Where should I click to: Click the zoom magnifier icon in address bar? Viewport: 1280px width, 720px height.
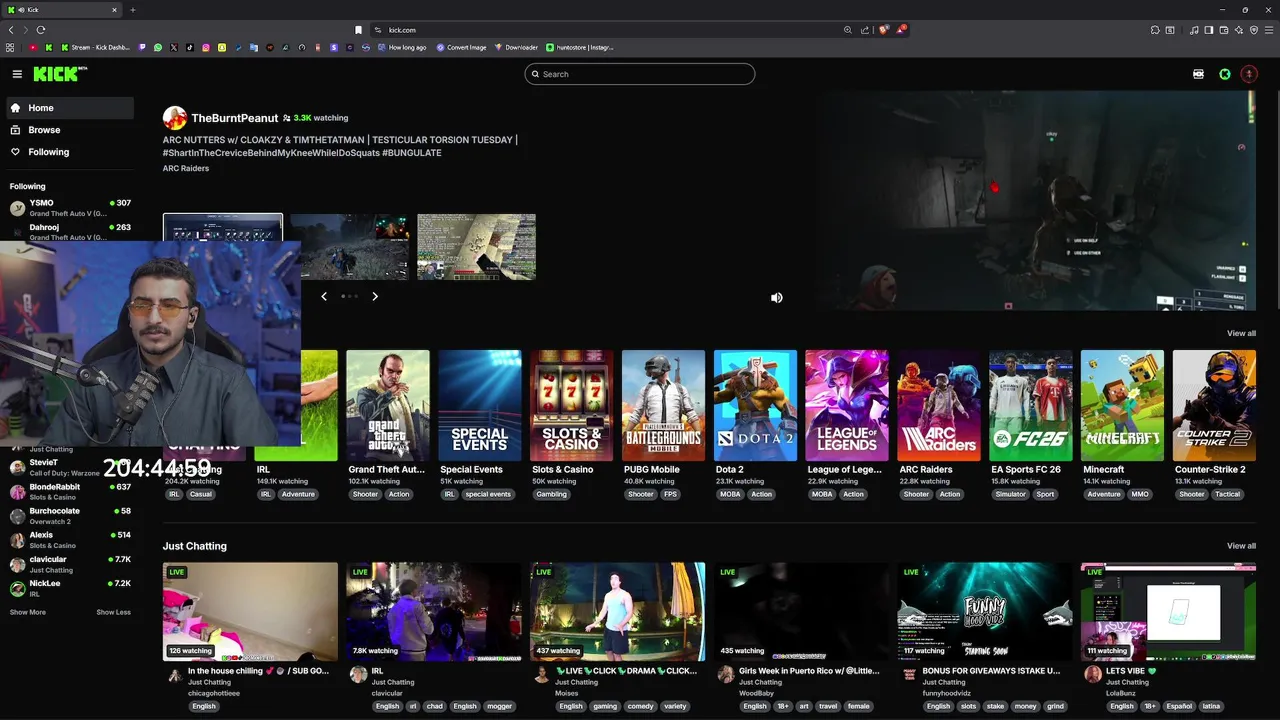click(848, 30)
